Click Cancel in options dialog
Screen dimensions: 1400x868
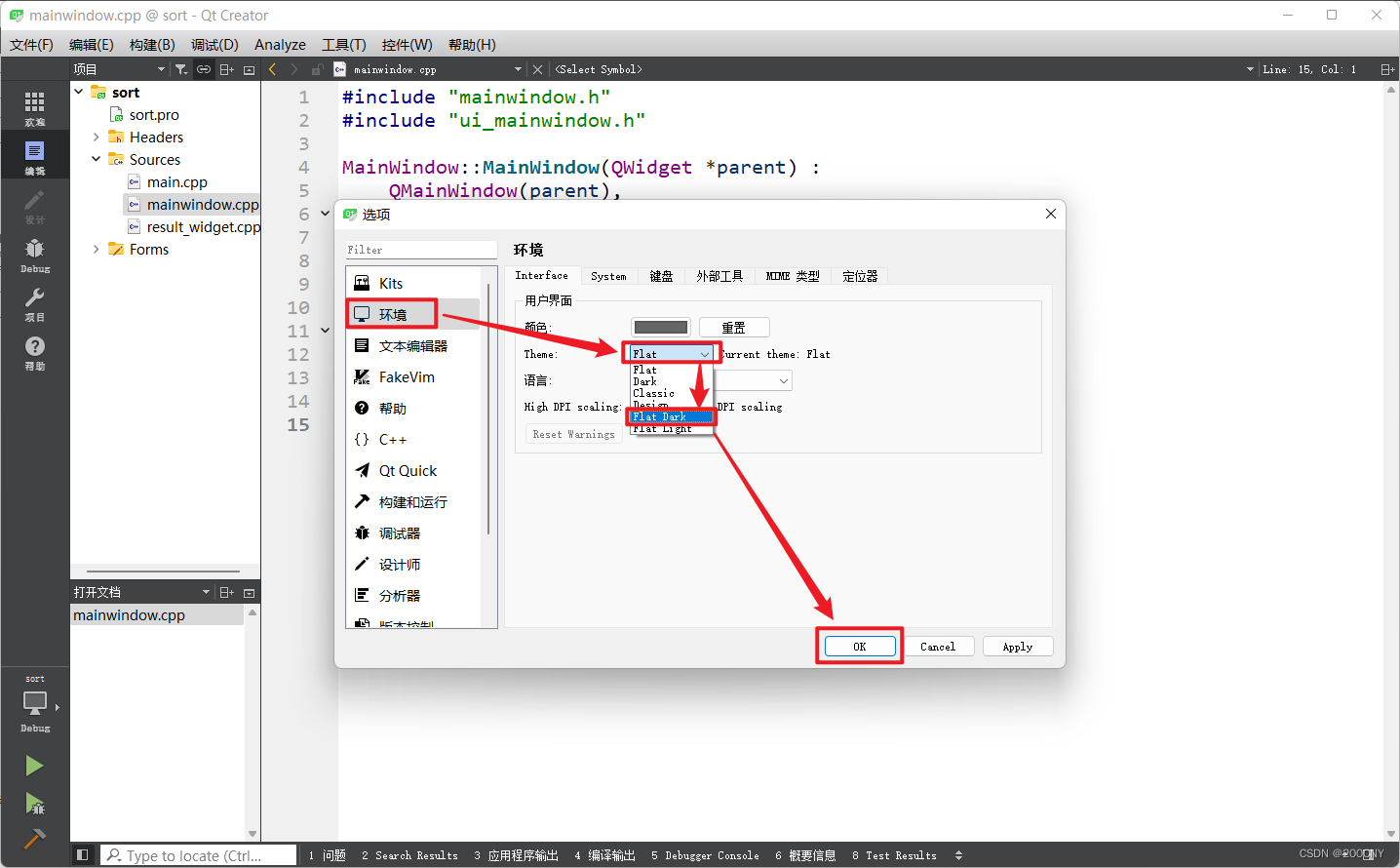pyautogui.click(x=938, y=647)
